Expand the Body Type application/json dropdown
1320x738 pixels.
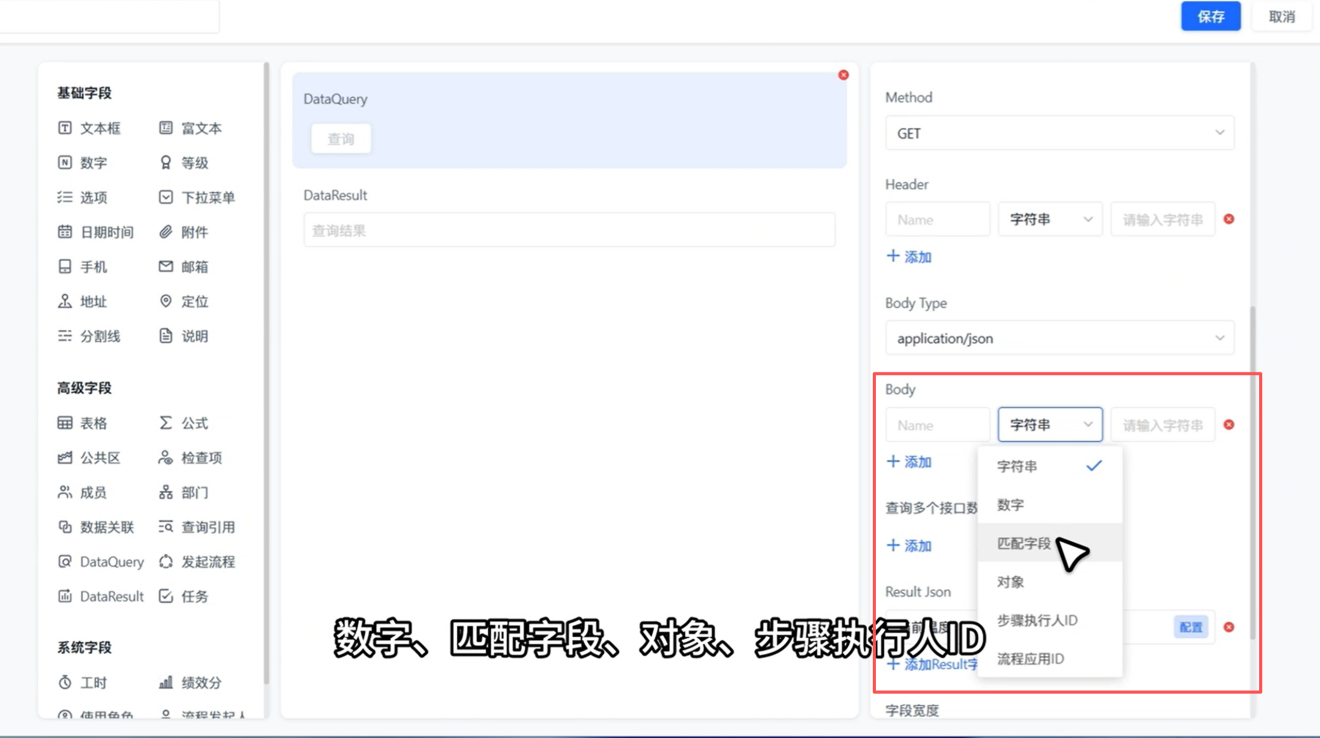coord(1060,338)
